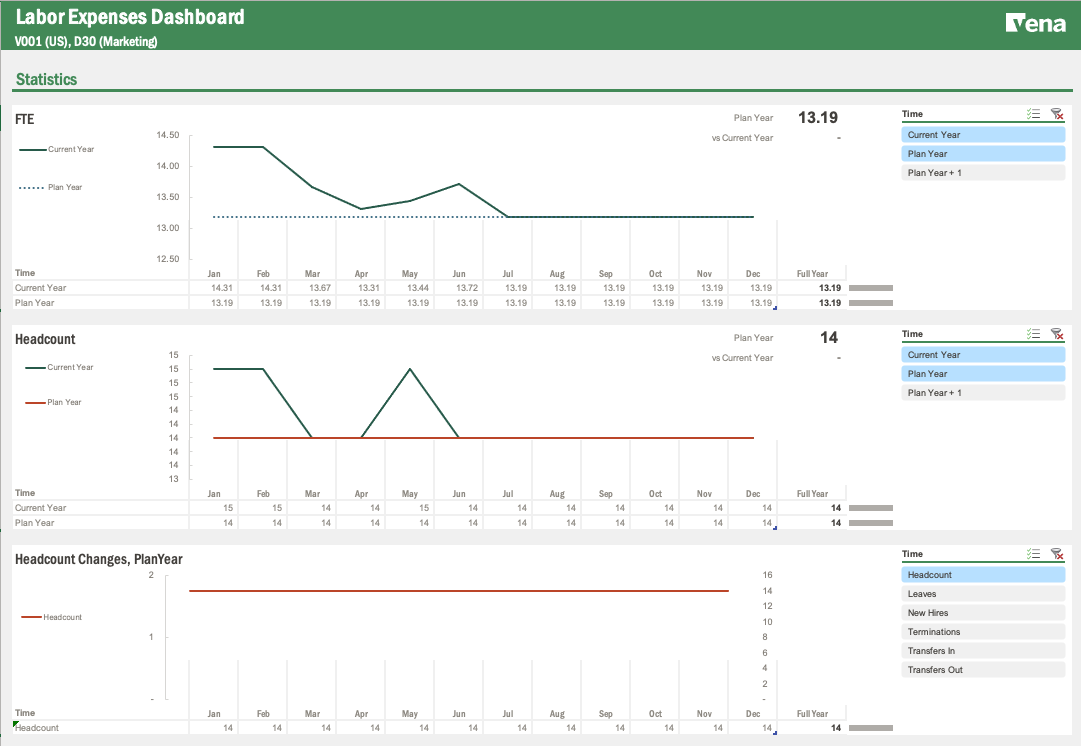Select 'Terminations' in Headcount Changes filter
Image resolution: width=1081 pixels, height=746 pixels.
[983, 631]
